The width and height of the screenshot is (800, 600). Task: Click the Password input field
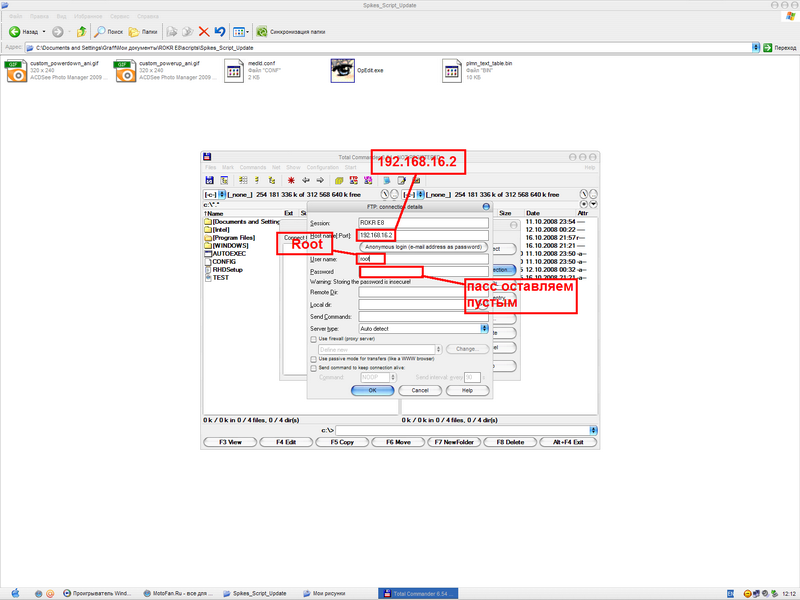[423, 271]
